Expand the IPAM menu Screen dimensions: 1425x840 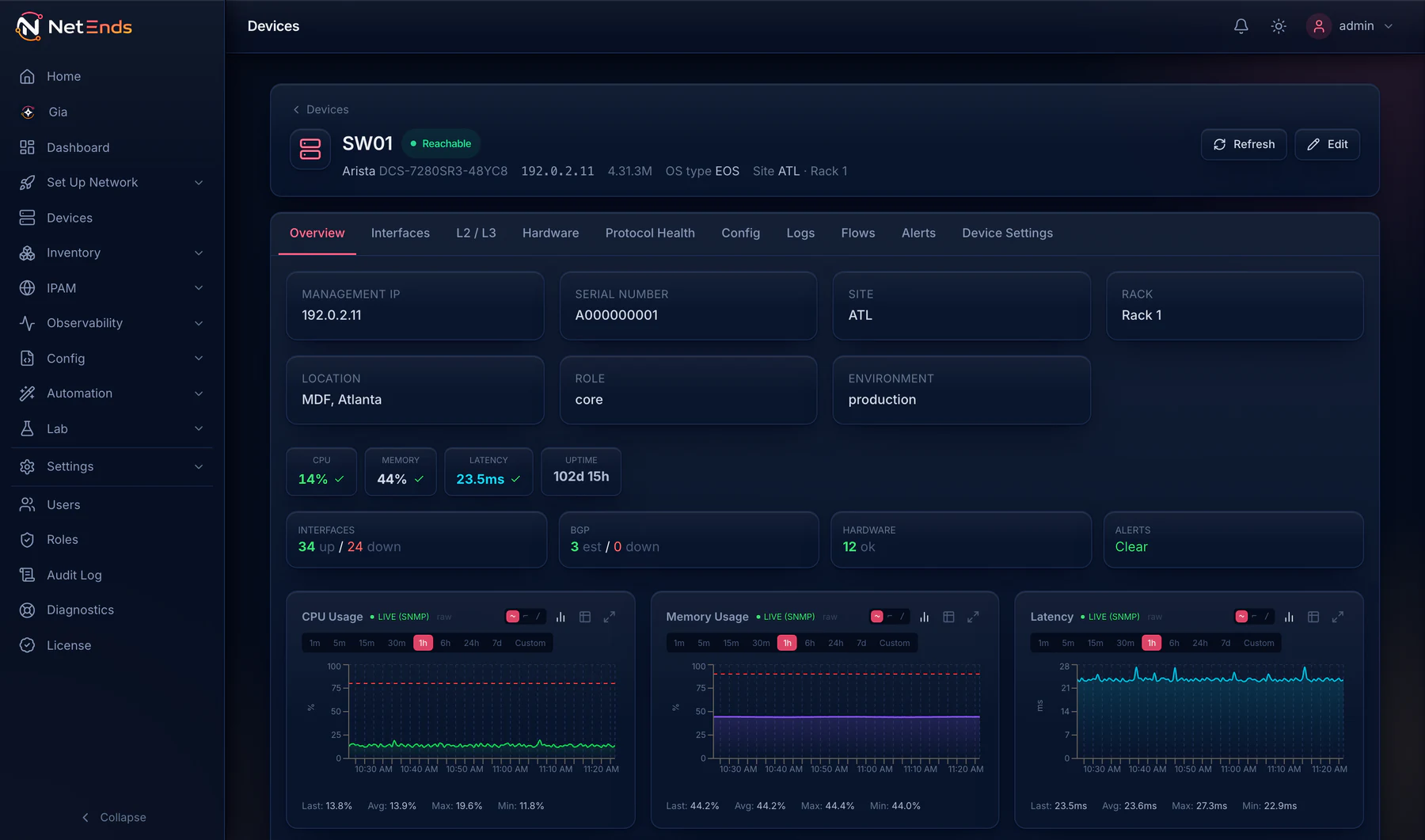(x=112, y=288)
